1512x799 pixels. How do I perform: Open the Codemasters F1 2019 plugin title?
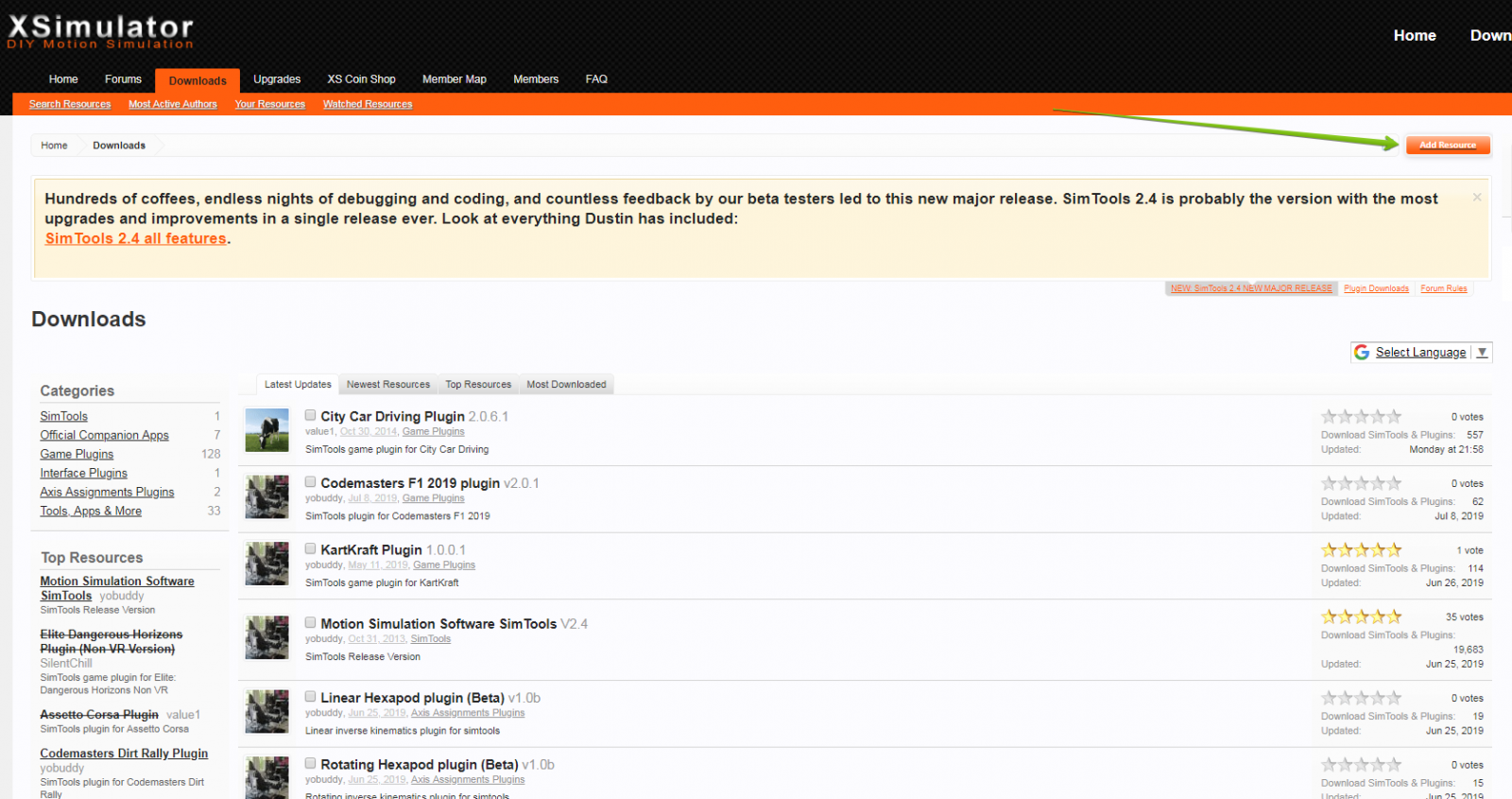[410, 482]
